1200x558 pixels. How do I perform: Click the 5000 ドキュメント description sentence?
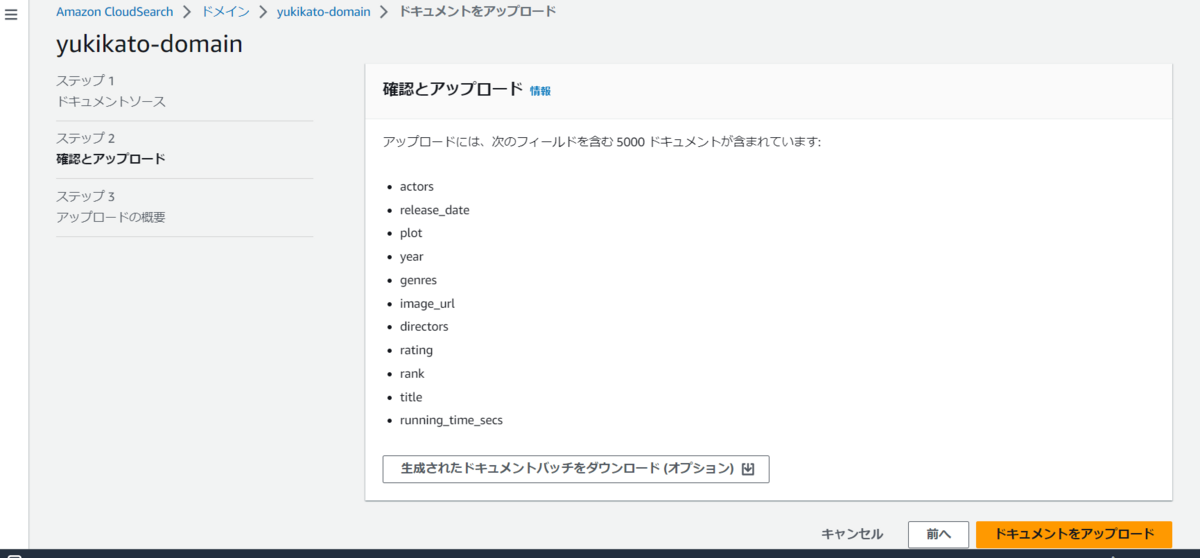pyautogui.click(x=602, y=142)
